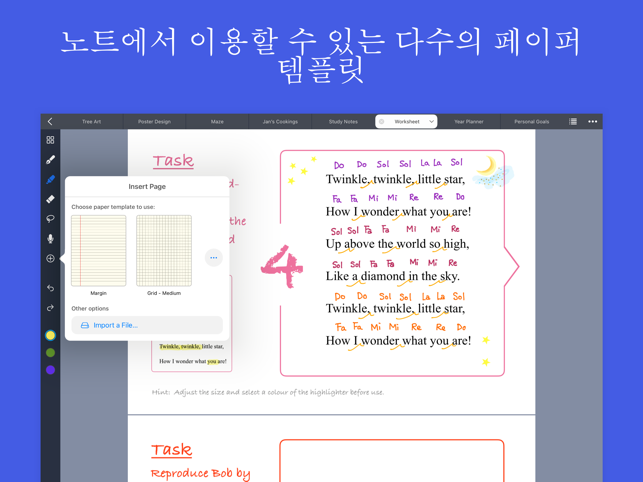Open the Study Notes tab
643x482 pixels.
coord(343,121)
